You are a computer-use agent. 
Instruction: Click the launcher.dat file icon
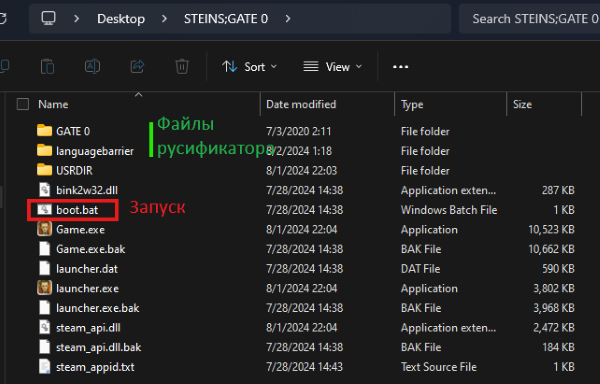[x=44, y=268]
